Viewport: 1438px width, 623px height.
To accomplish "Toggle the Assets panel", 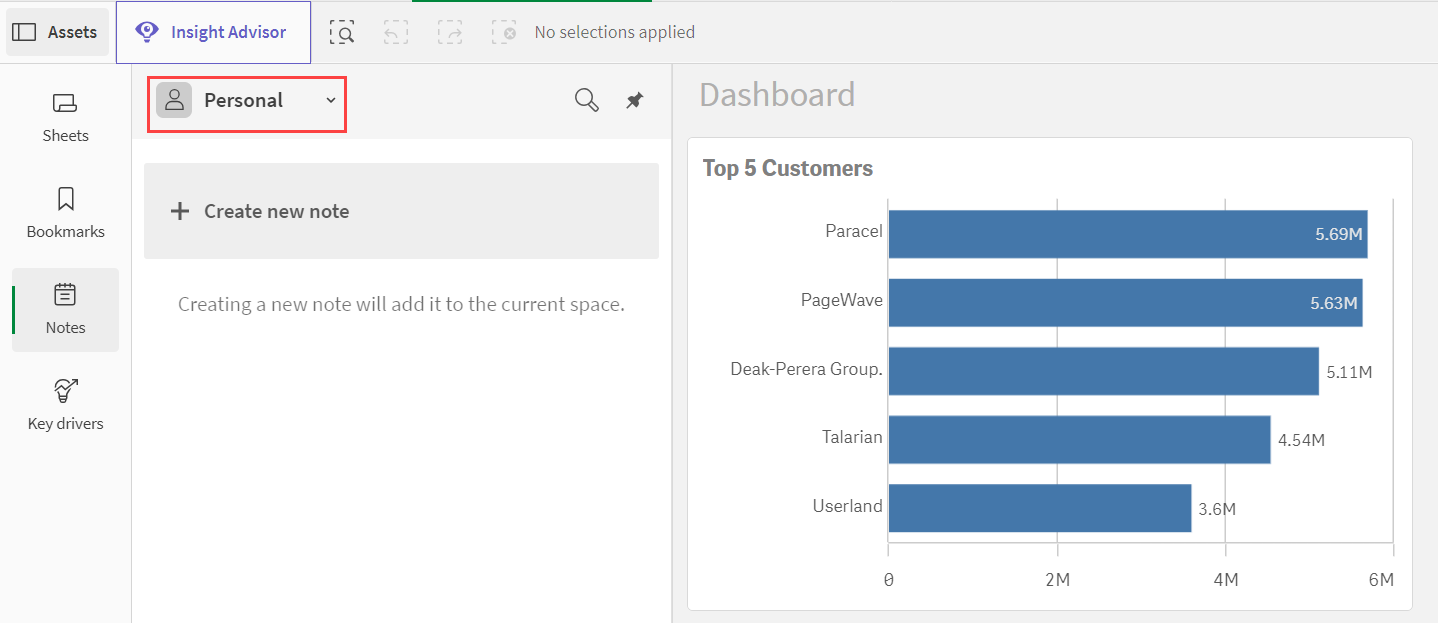I will [x=57, y=32].
